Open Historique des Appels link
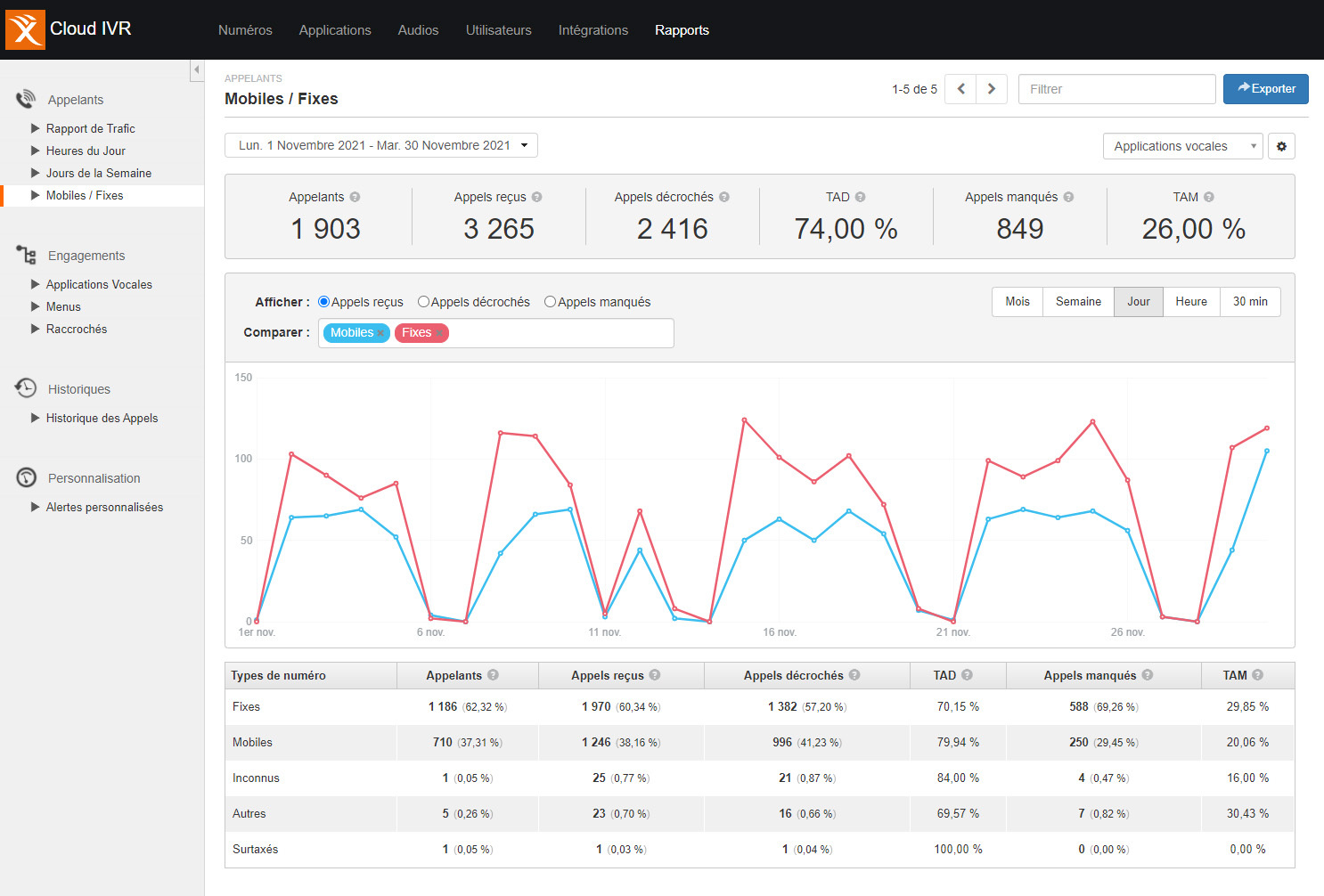The height and width of the screenshot is (896, 1324). point(102,418)
